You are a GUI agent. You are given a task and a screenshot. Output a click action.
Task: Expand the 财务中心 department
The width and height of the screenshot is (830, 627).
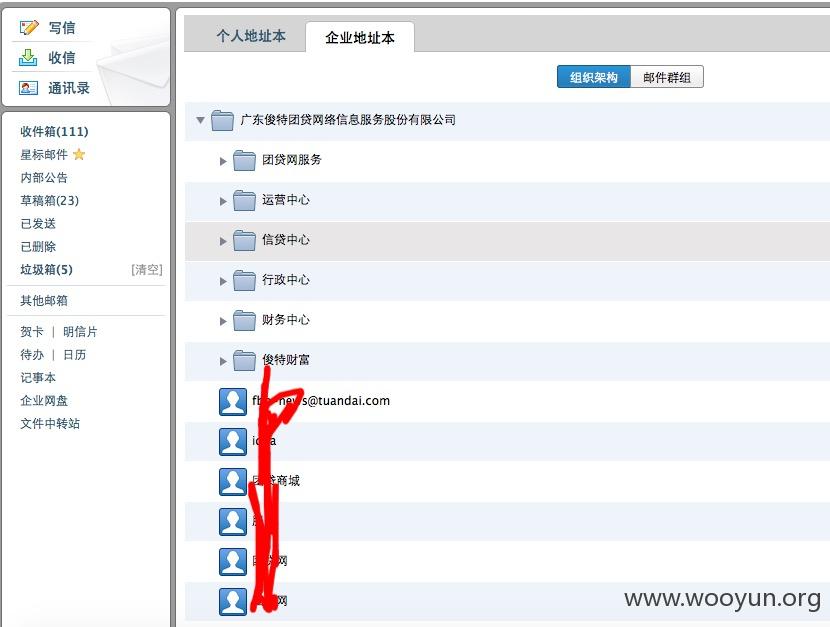(x=223, y=321)
